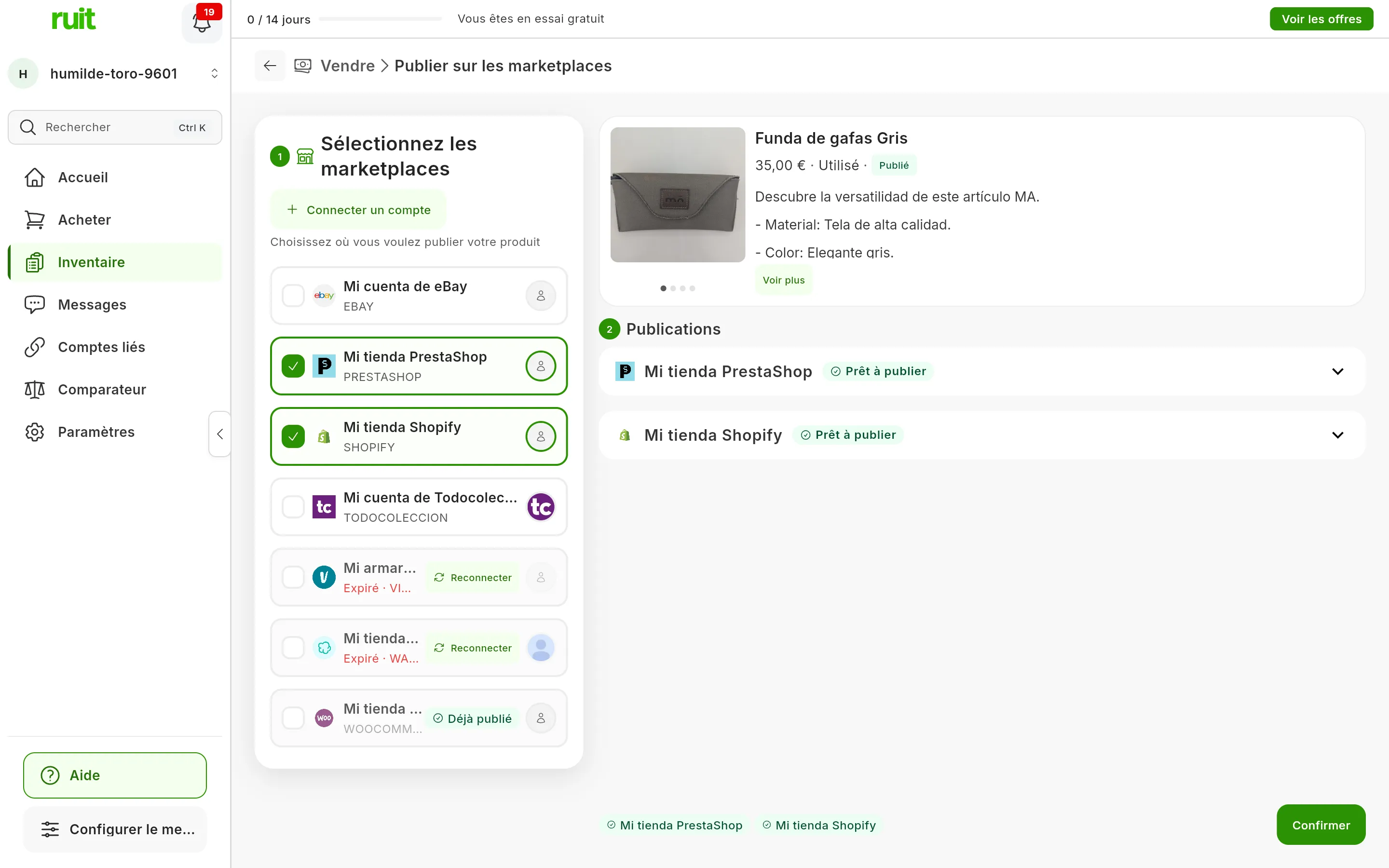Select the second image carousel dot

coord(673,288)
